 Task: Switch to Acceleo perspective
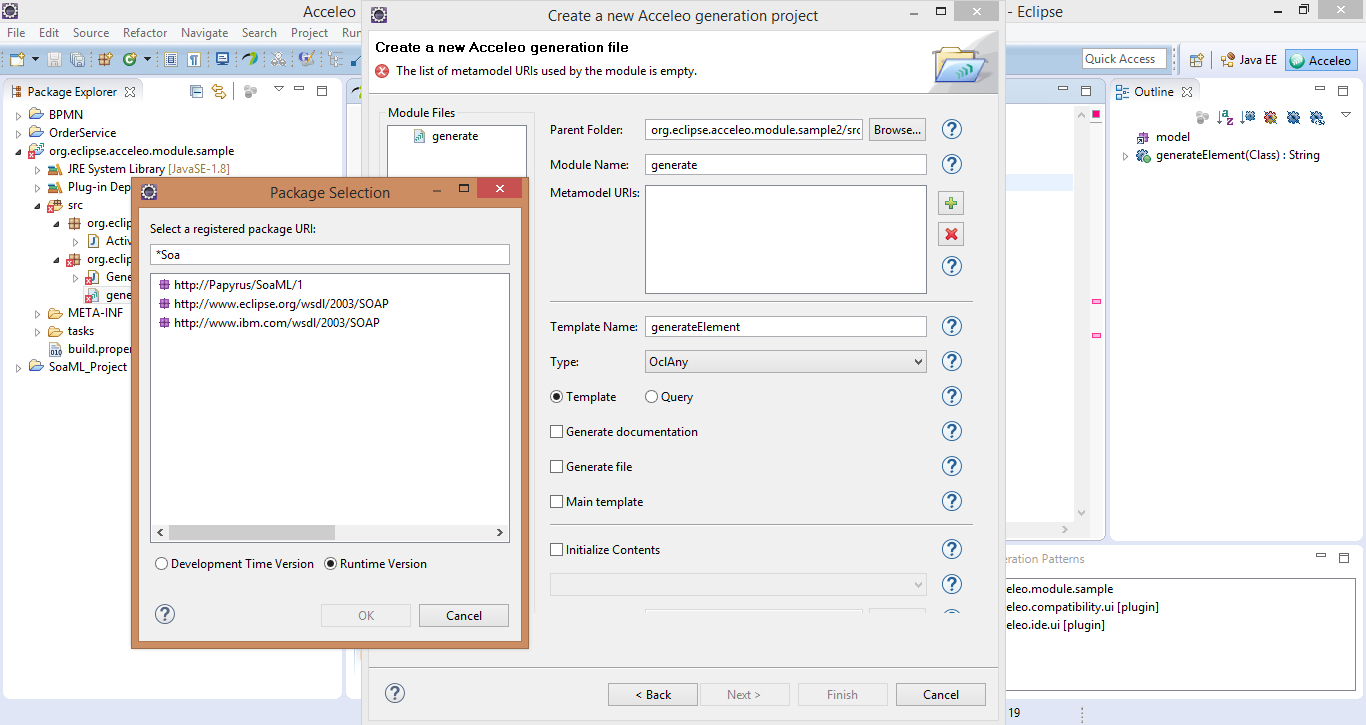(1322, 60)
